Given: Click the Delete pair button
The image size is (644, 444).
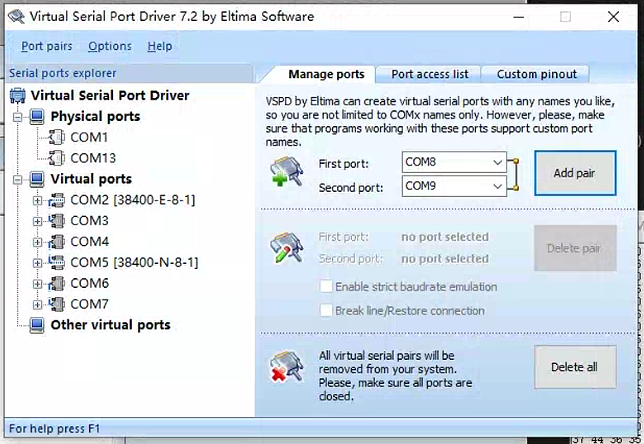Looking at the screenshot, I should point(575,248).
